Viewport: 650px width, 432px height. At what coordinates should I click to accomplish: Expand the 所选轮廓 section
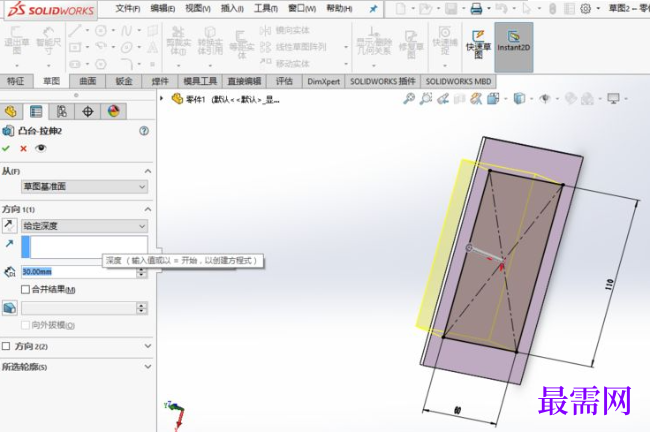148,366
